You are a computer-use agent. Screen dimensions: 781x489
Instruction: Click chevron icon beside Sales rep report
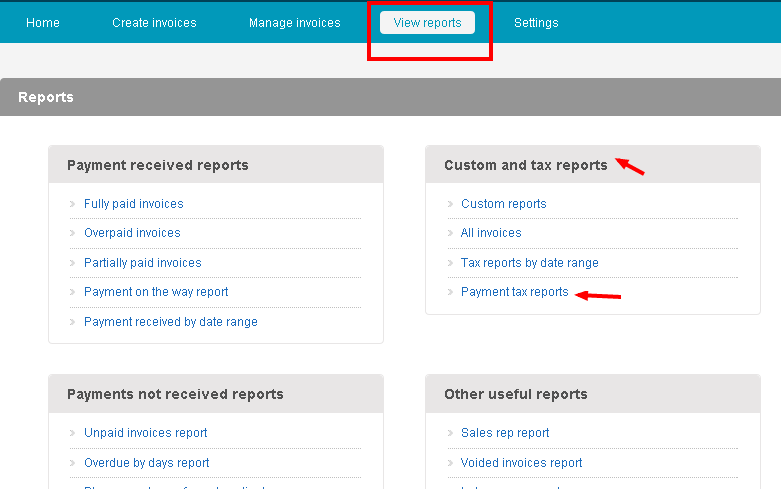pos(450,433)
